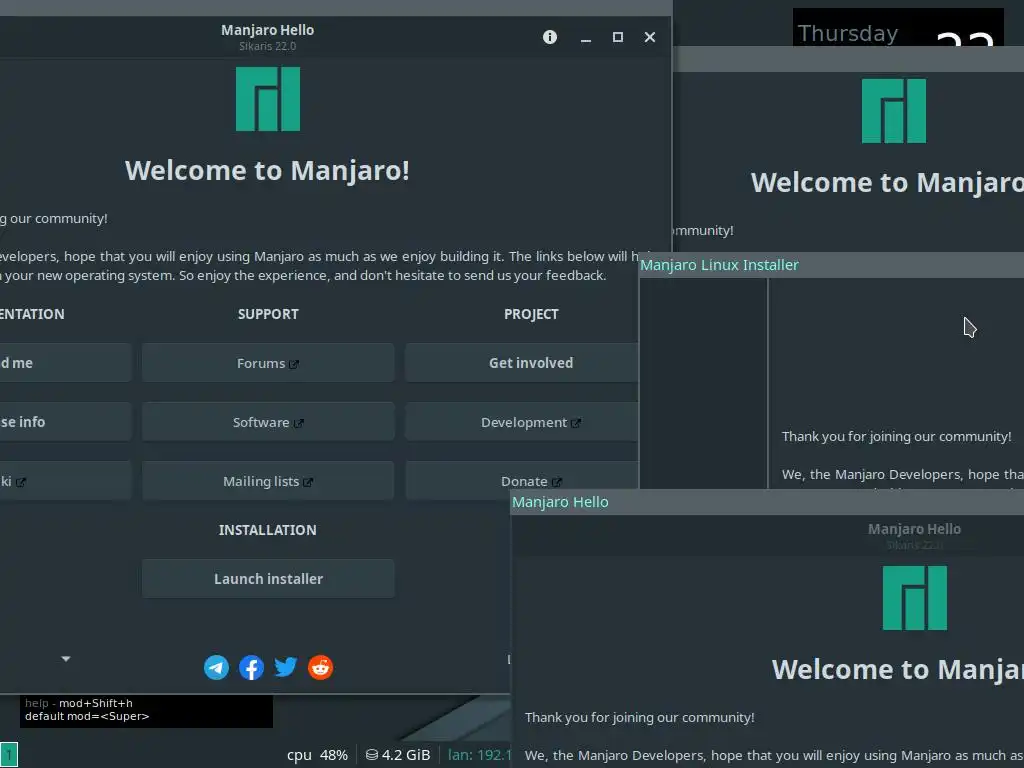The image size is (1024, 768).
Task: Click the 4.2 GiB disk status entry
Action: tap(398, 755)
